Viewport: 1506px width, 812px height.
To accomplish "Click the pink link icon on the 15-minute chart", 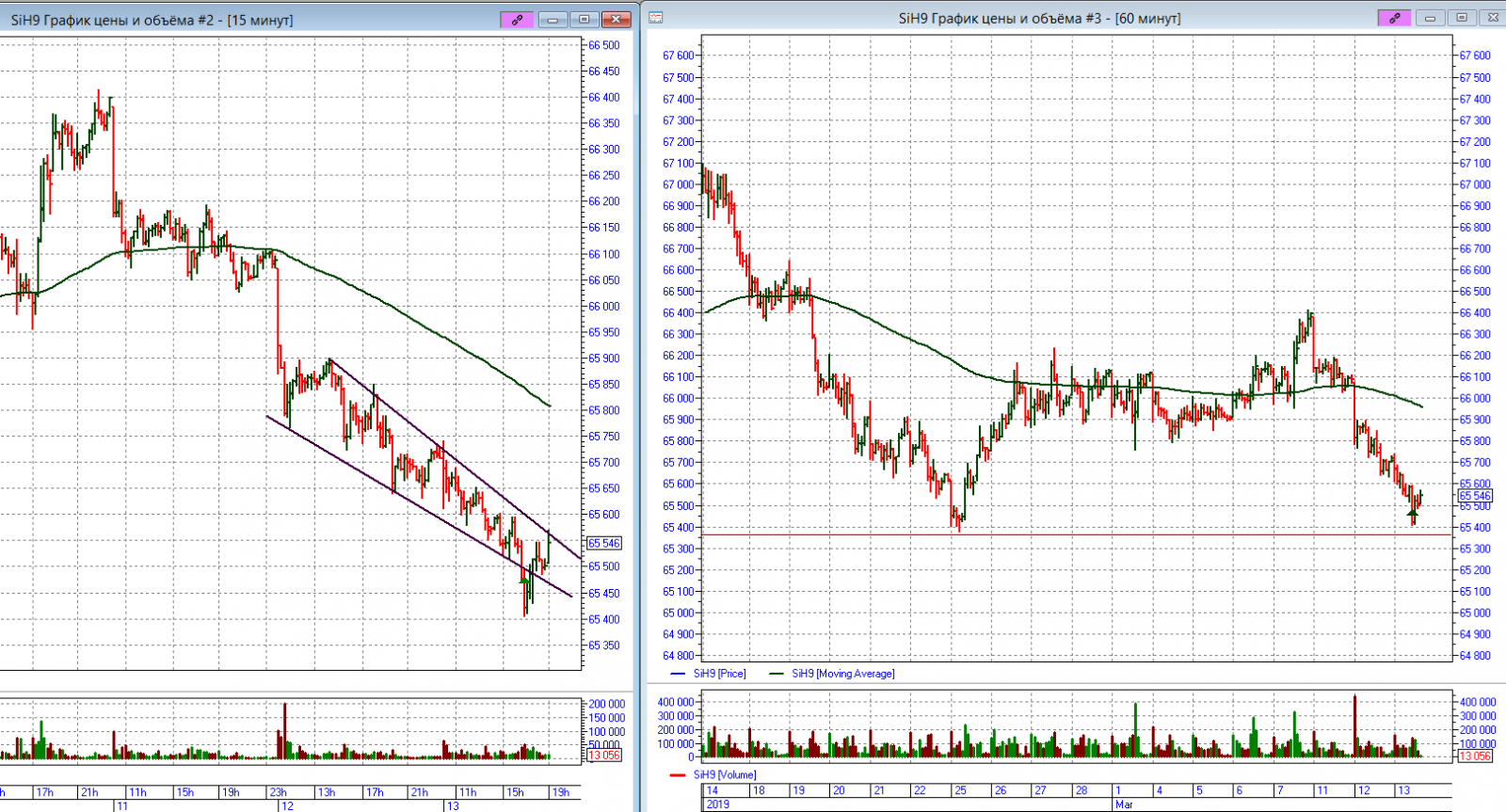I will [517, 19].
